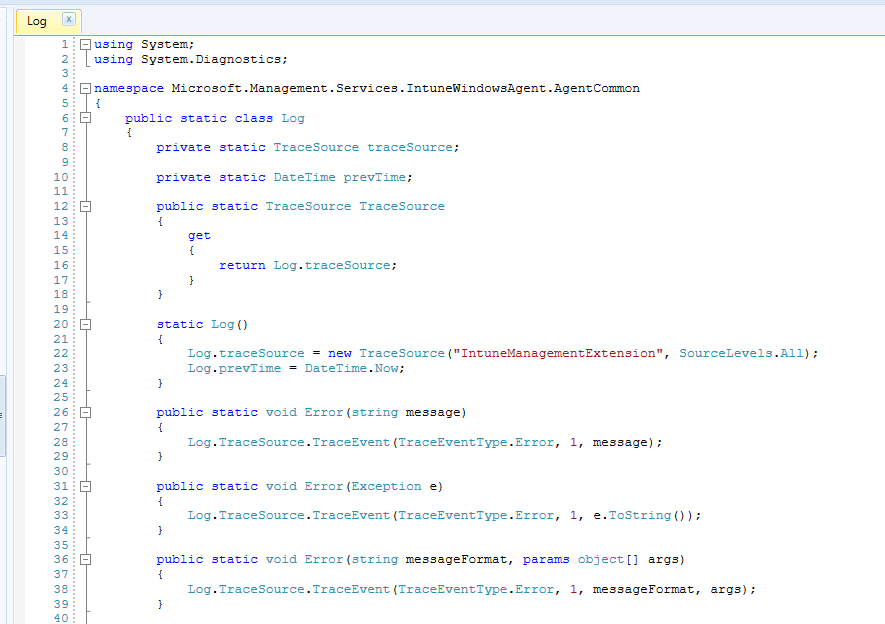Screen dimensions: 885x624
Task: Fold the Log class definition
Action: pyautogui.click(x=85, y=118)
